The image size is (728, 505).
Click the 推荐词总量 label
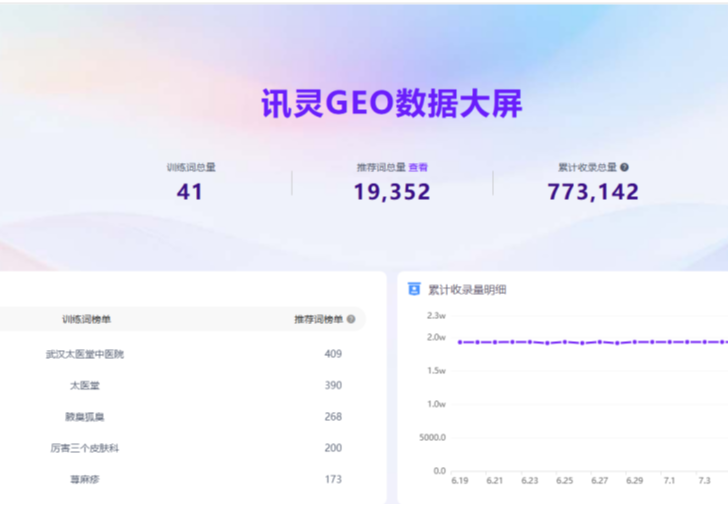381,168
